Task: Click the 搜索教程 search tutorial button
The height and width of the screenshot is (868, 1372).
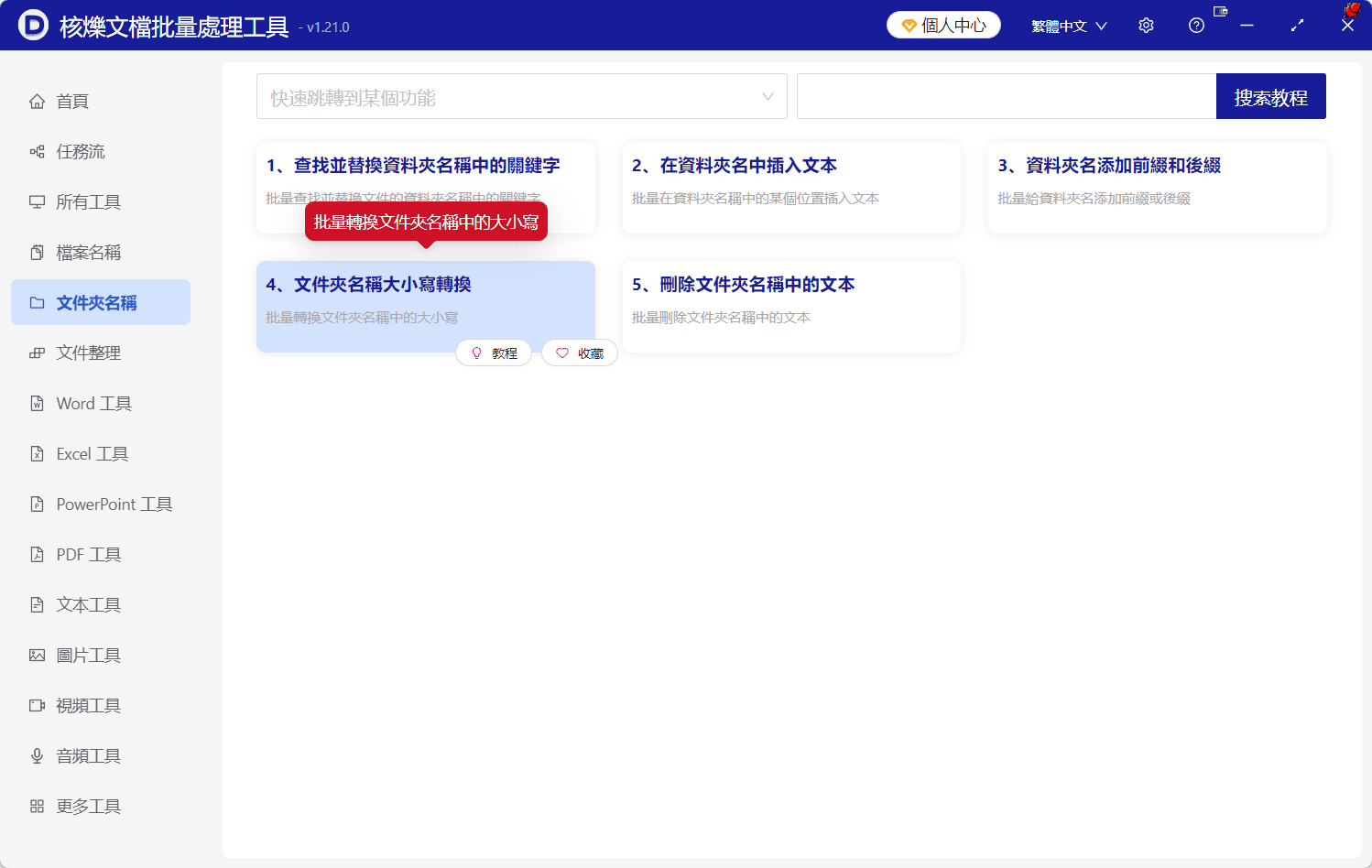Action: point(1270,96)
